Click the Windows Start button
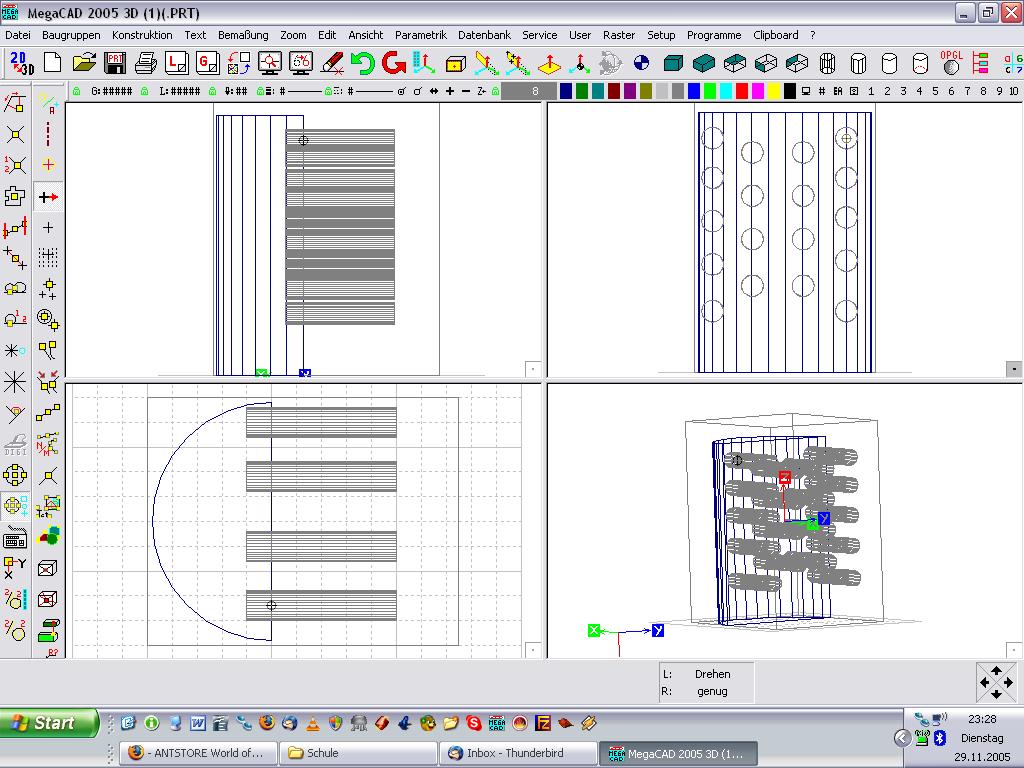Image resolution: width=1024 pixels, height=768 pixels. pyautogui.click(x=50, y=723)
